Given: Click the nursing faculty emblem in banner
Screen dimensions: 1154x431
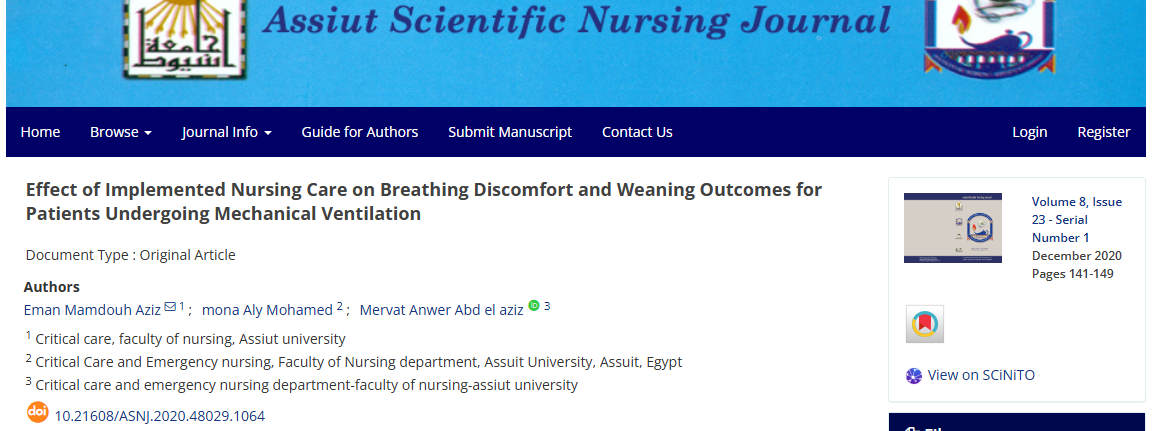Looking at the screenshot, I should point(990,37).
